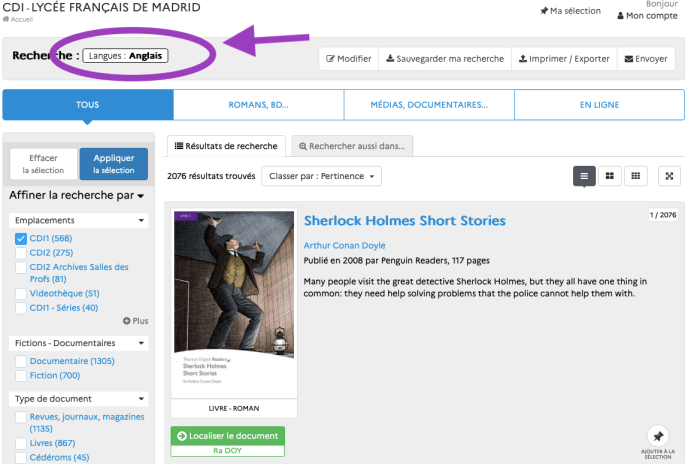Click the expand fullscreen icon
Screen dimensions: 700x464
(670, 176)
